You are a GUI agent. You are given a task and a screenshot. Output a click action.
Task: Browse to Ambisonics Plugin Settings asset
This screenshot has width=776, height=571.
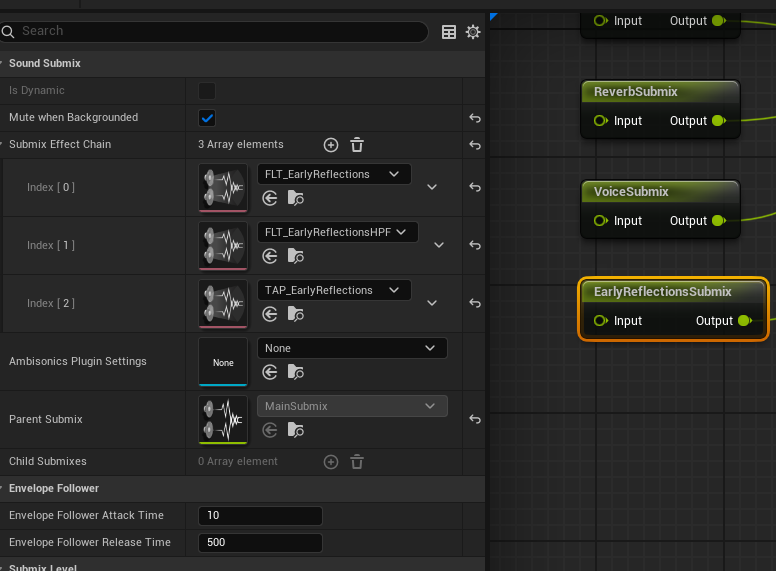point(295,372)
